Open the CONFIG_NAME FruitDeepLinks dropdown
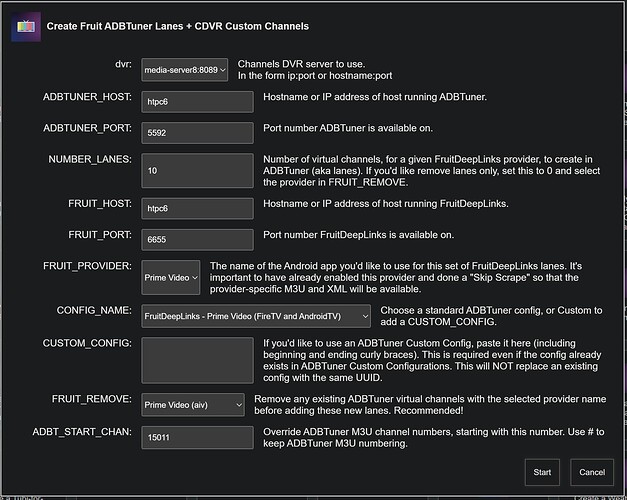The width and height of the screenshot is (627, 500). [x=255, y=315]
